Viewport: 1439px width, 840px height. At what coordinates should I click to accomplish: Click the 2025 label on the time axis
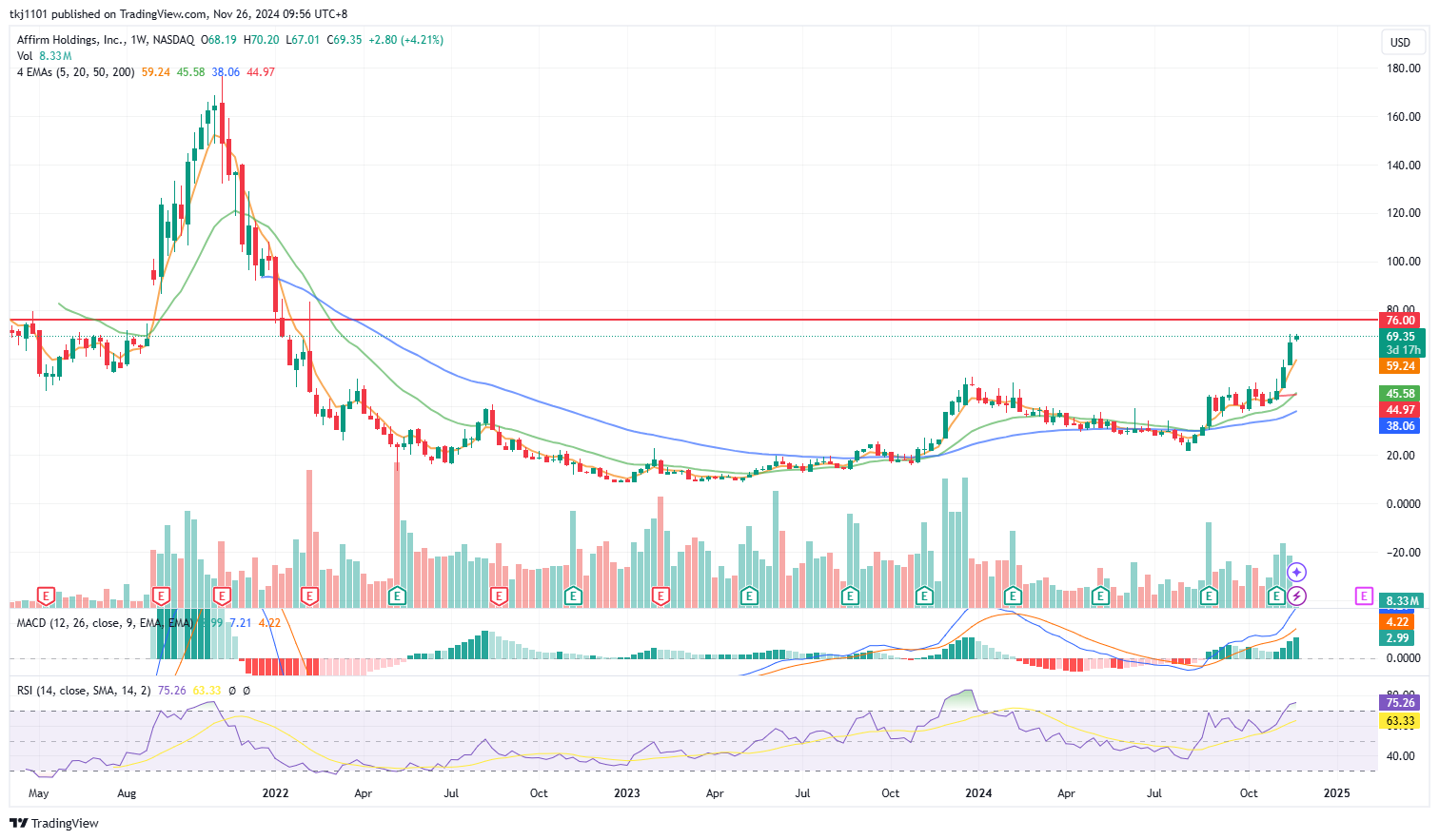pos(1336,793)
